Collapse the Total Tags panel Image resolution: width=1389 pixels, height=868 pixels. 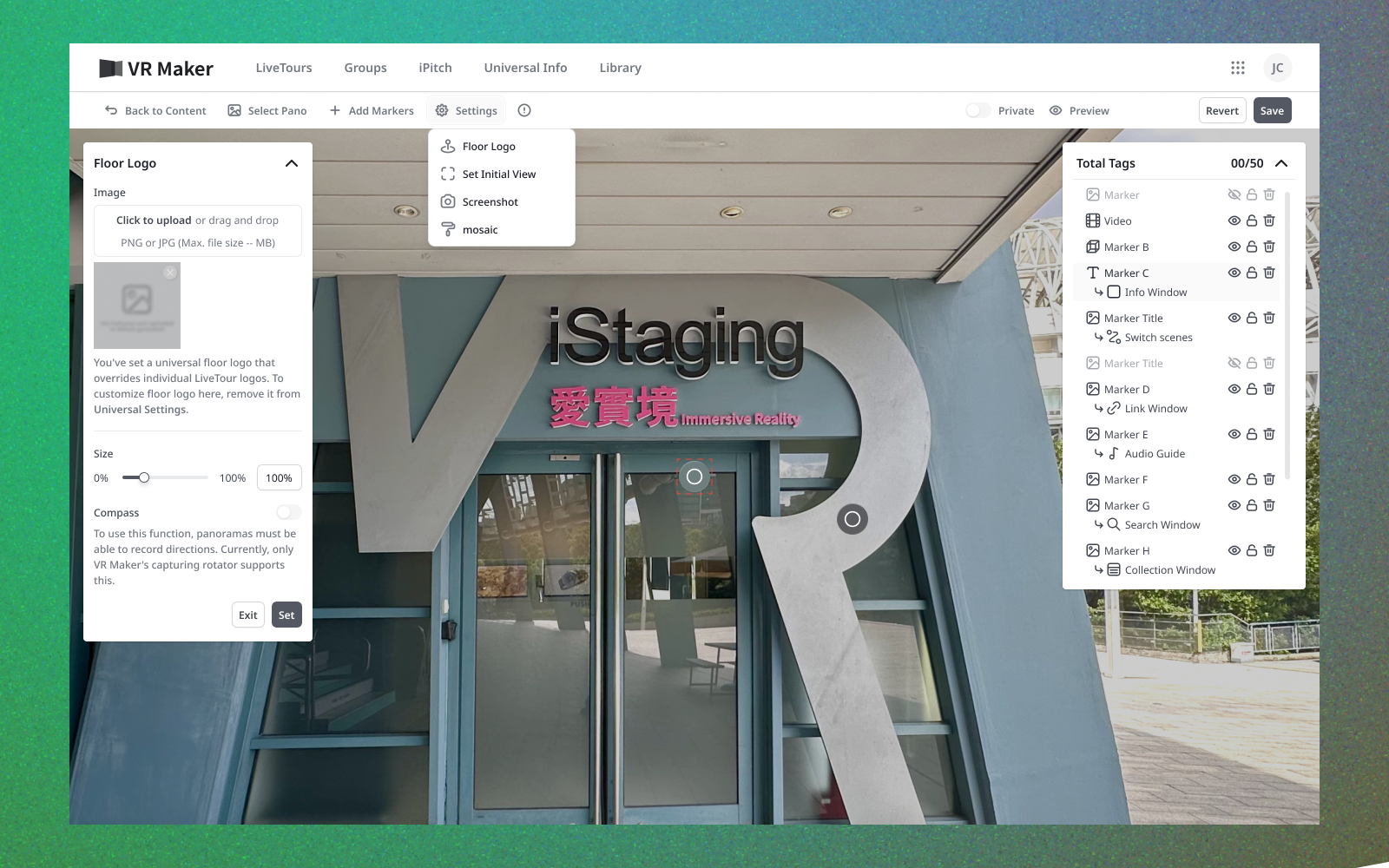(x=1281, y=163)
